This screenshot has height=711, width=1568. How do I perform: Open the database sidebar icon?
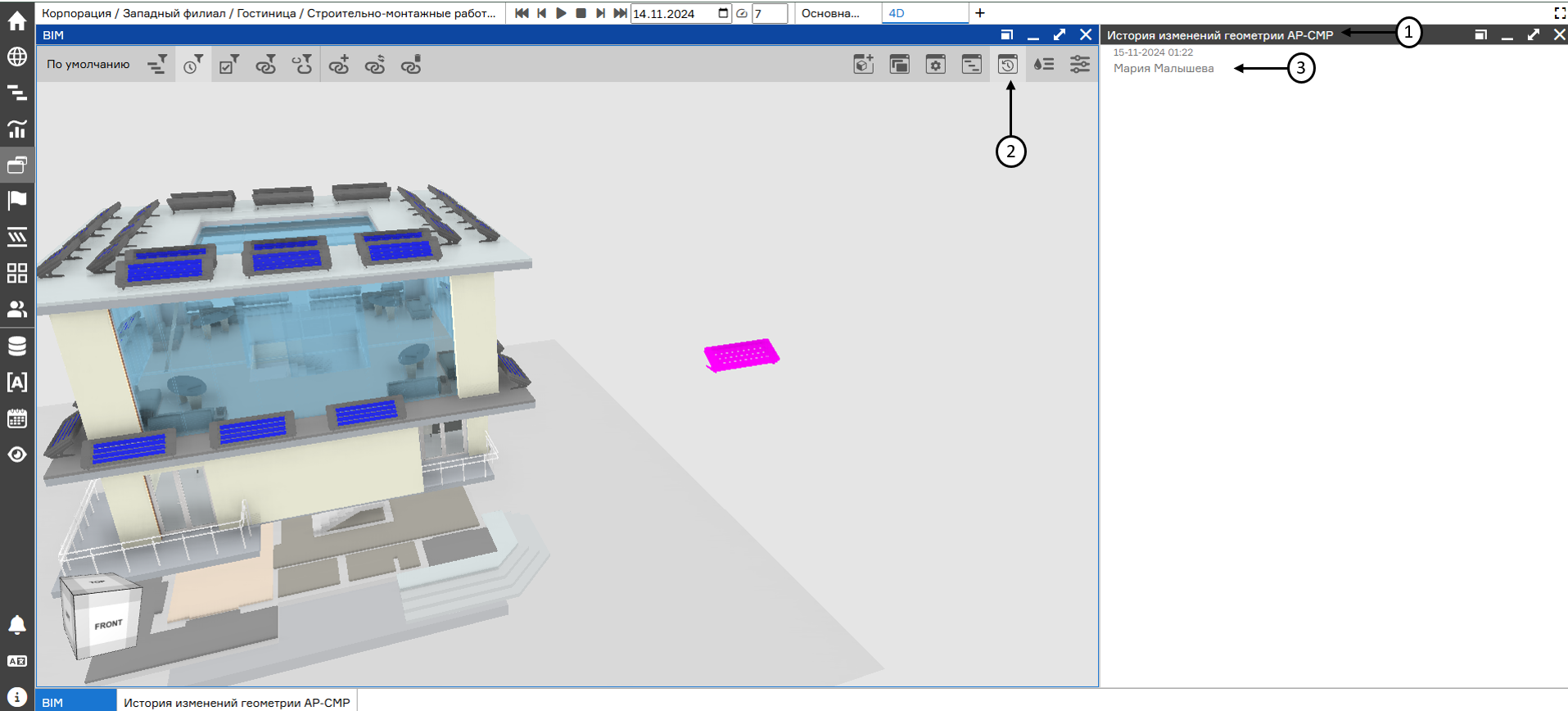coord(17,346)
